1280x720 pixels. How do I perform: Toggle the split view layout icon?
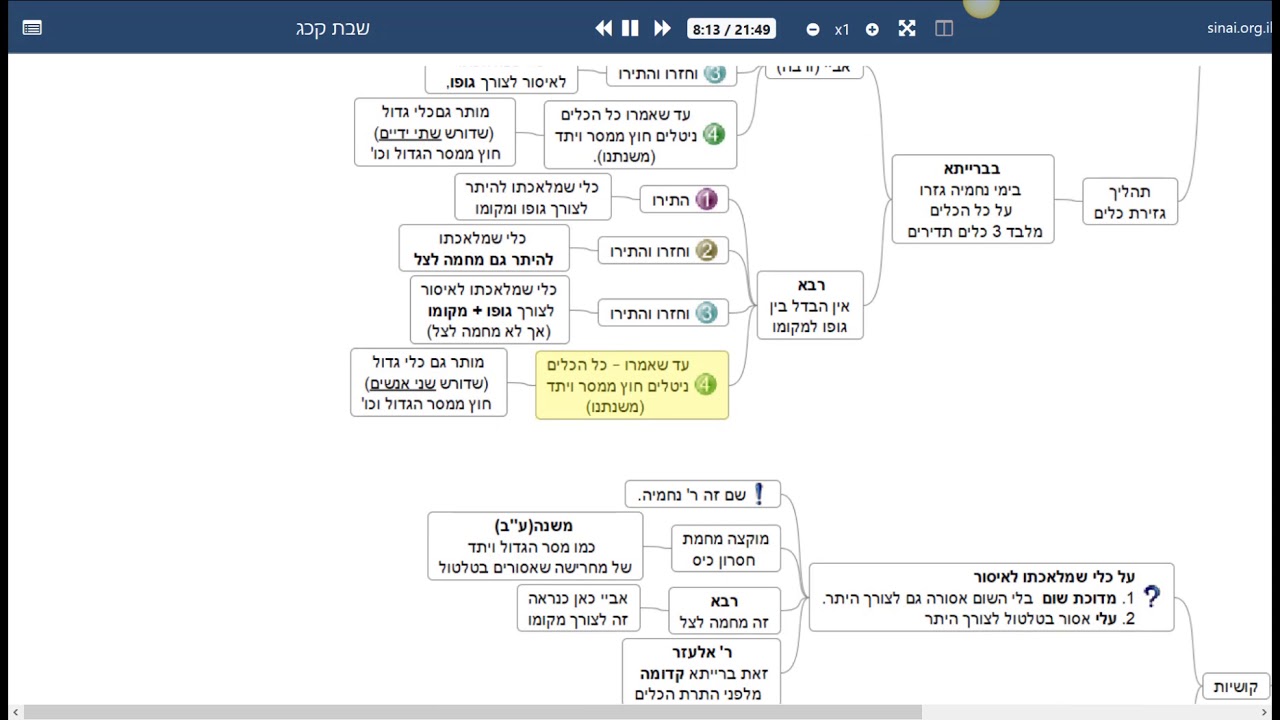944,29
